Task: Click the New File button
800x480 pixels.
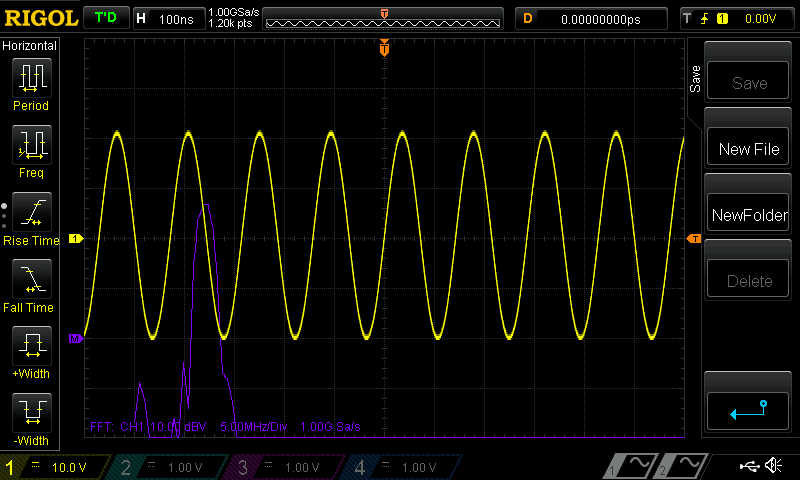Action: [x=749, y=149]
